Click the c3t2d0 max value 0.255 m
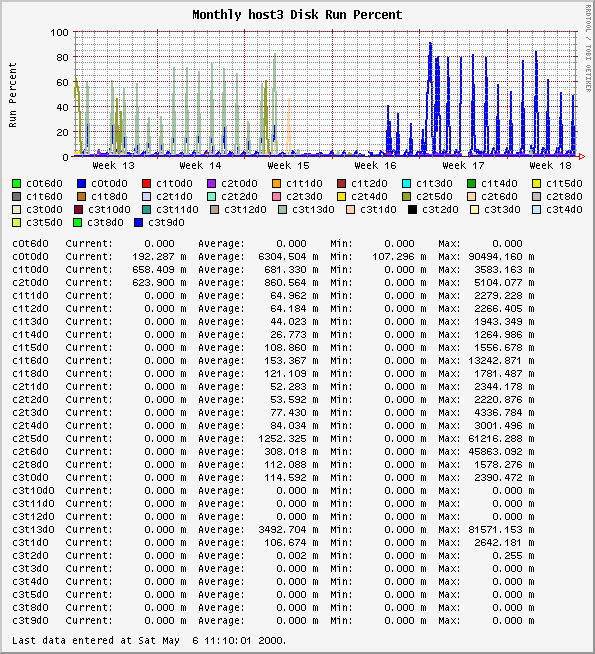This screenshot has height=654, width=595. (513, 556)
